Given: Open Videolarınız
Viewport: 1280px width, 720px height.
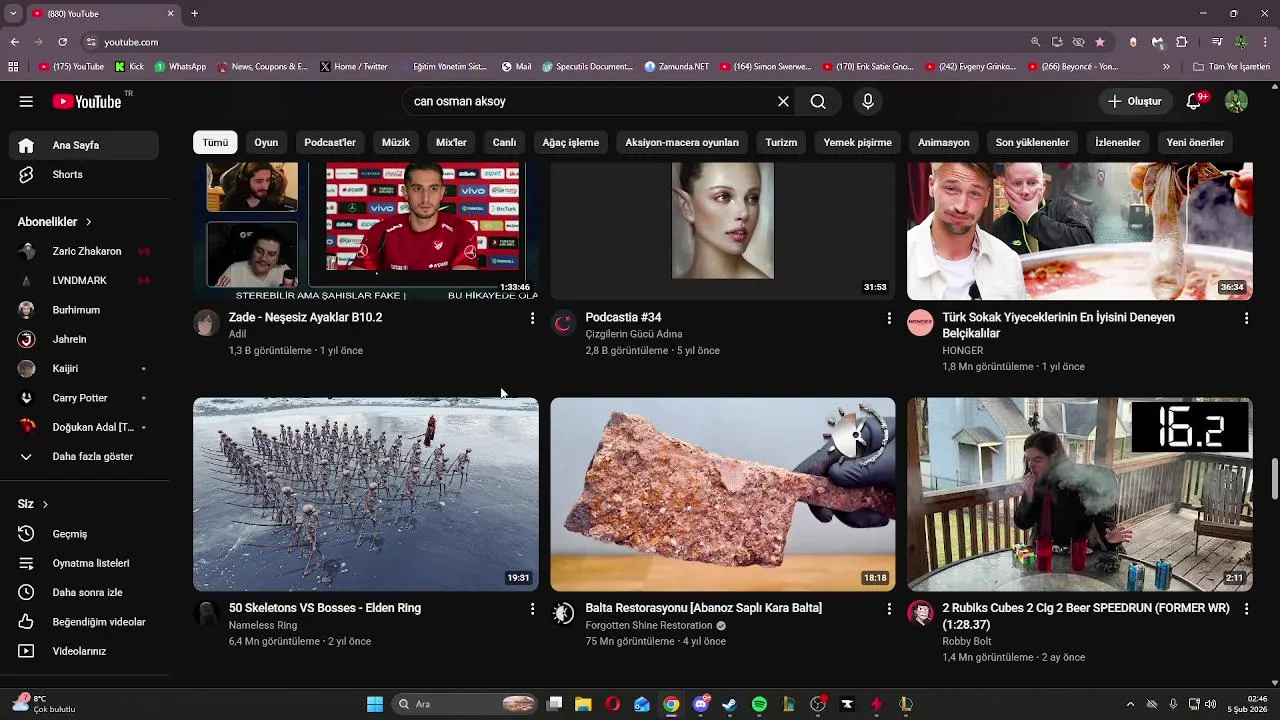Looking at the screenshot, I should tap(85, 651).
